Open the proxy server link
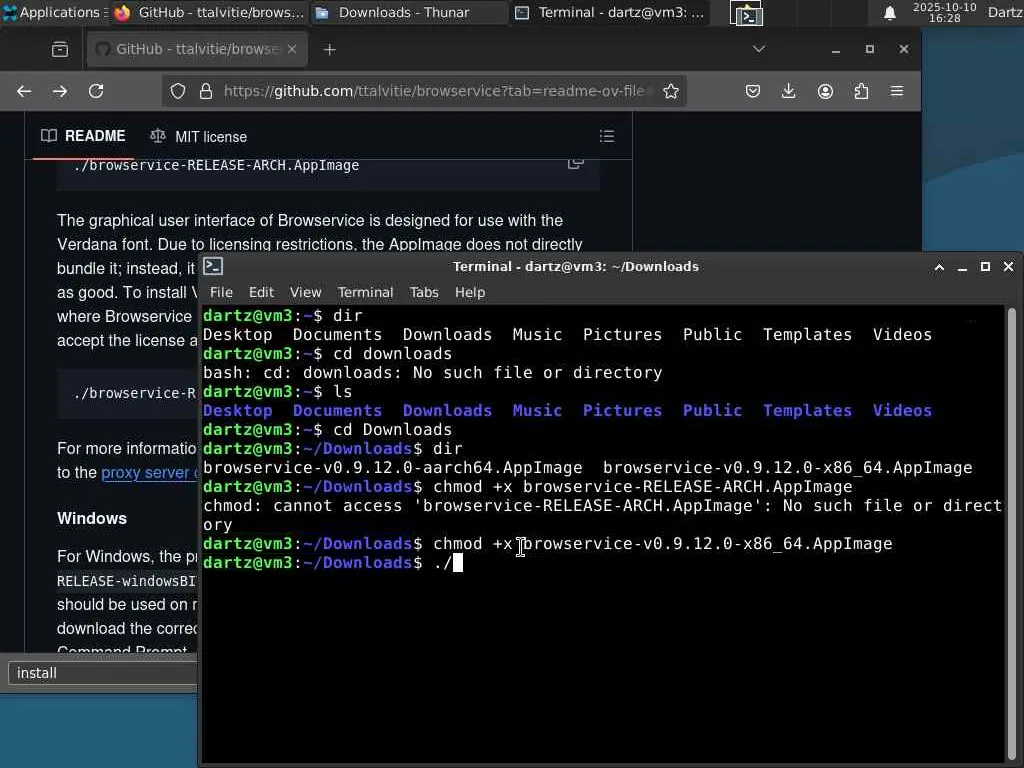The width and height of the screenshot is (1024, 768). (x=149, y=472)
